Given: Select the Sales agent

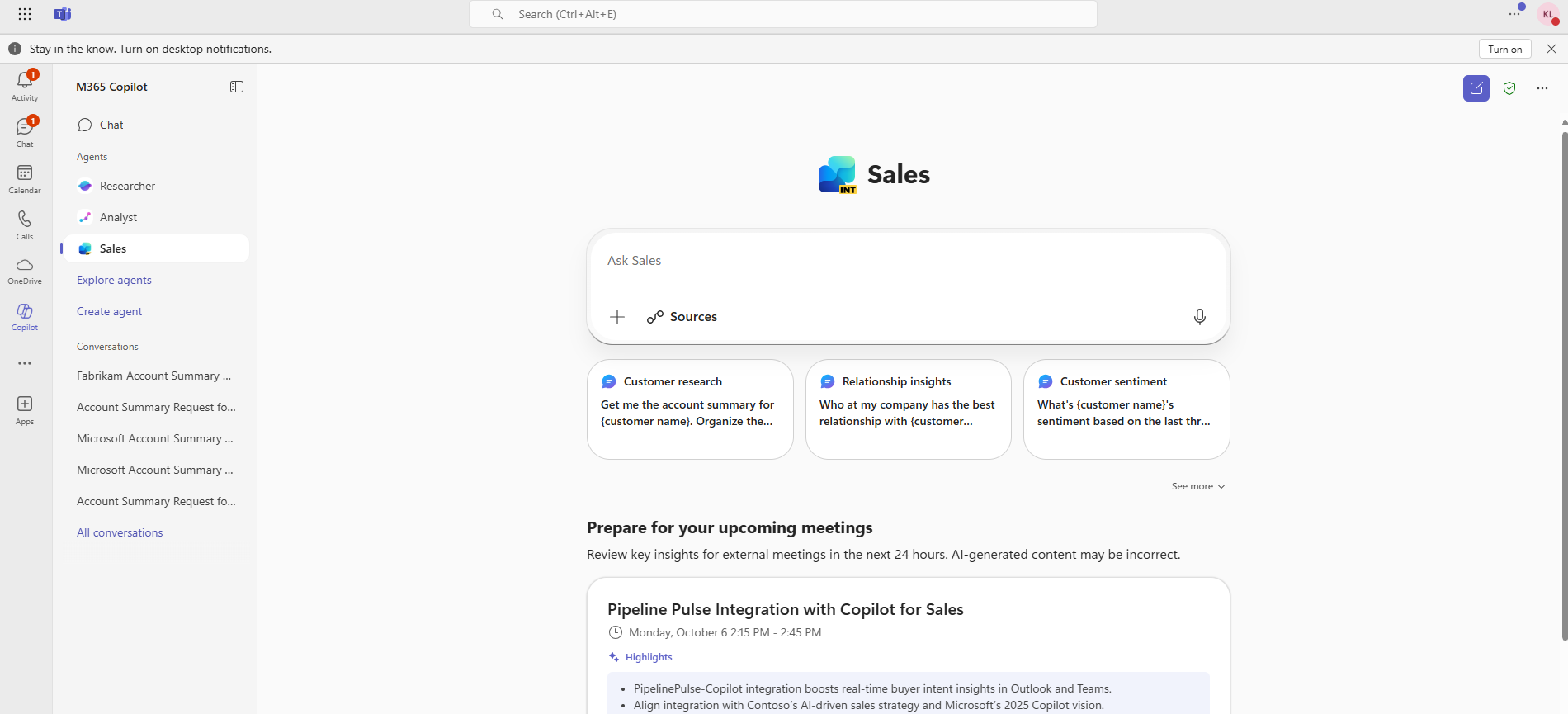Looking at the screenshot, I should click(x=156, y=248).
